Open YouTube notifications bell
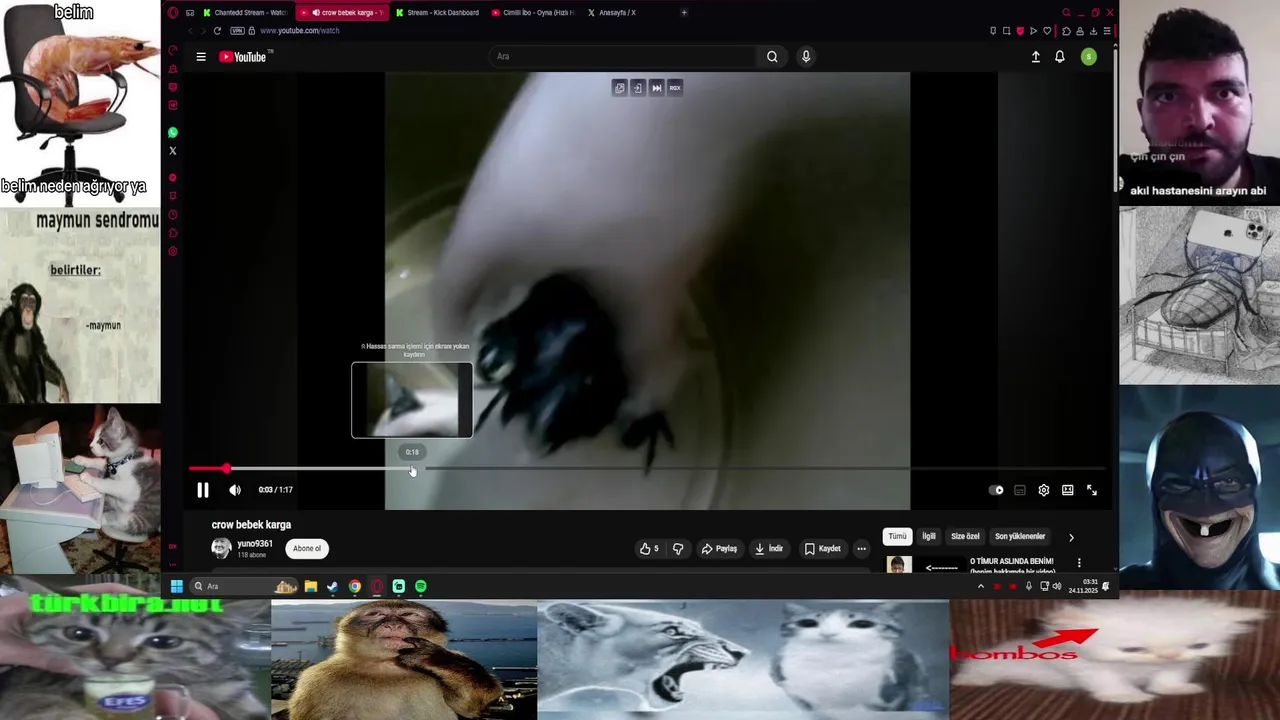Viewport: 1280px width, 720px height. (1060, 57)
